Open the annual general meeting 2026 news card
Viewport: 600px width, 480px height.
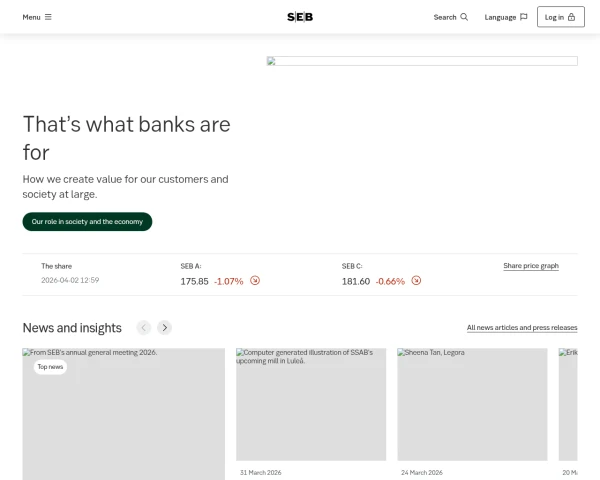pos(124,414)
